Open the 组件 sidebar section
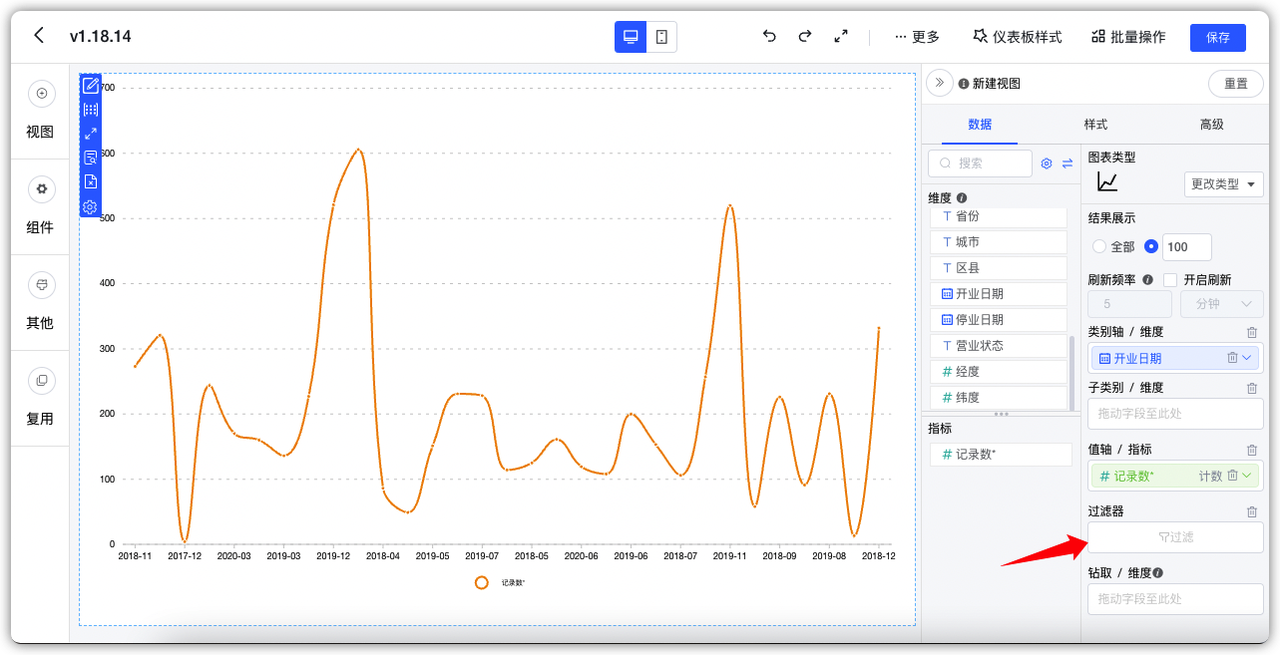 (40, 207)
